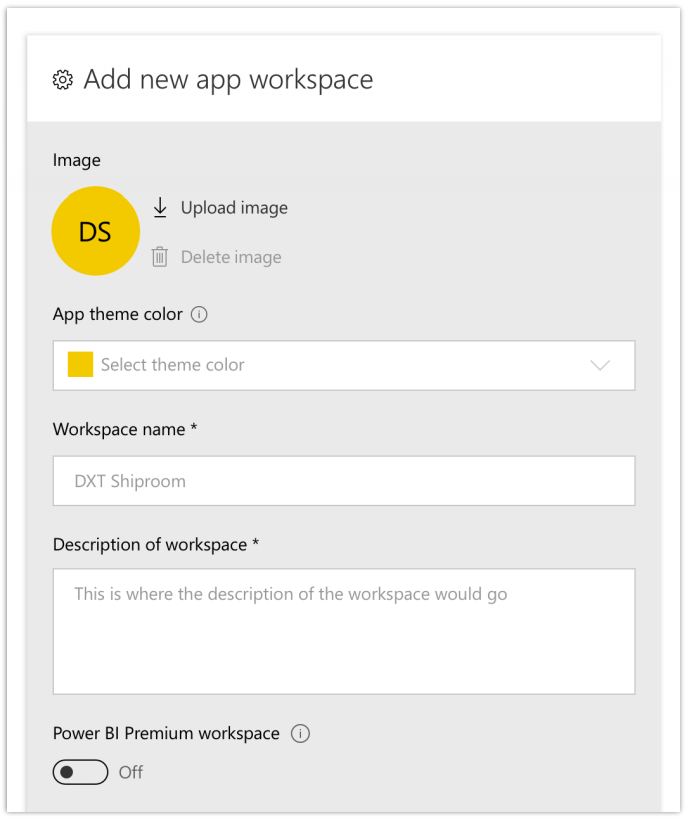The image size is (689, 819).
Task: Click info icon beside Power BI Premium workspace
Action: (300, 733)
